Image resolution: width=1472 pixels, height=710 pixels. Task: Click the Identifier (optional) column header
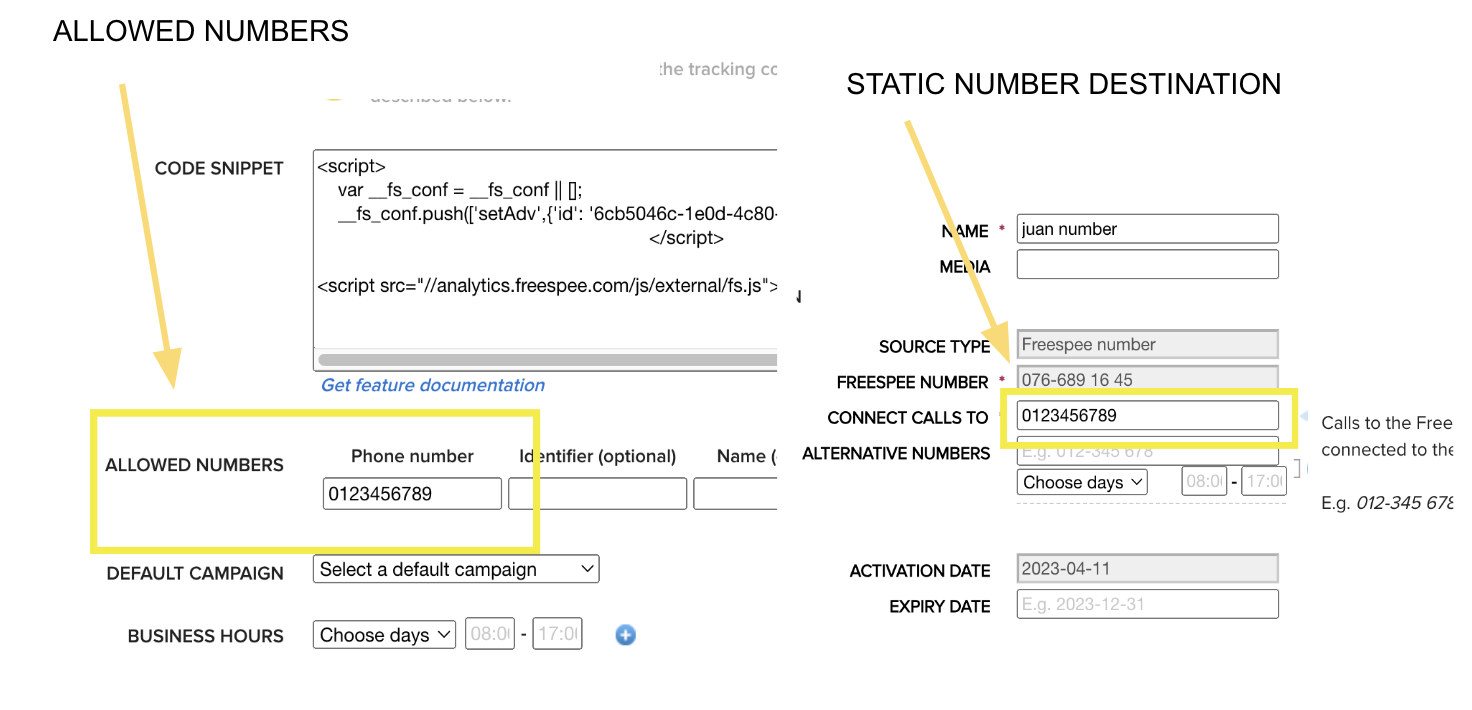[598, 456]
